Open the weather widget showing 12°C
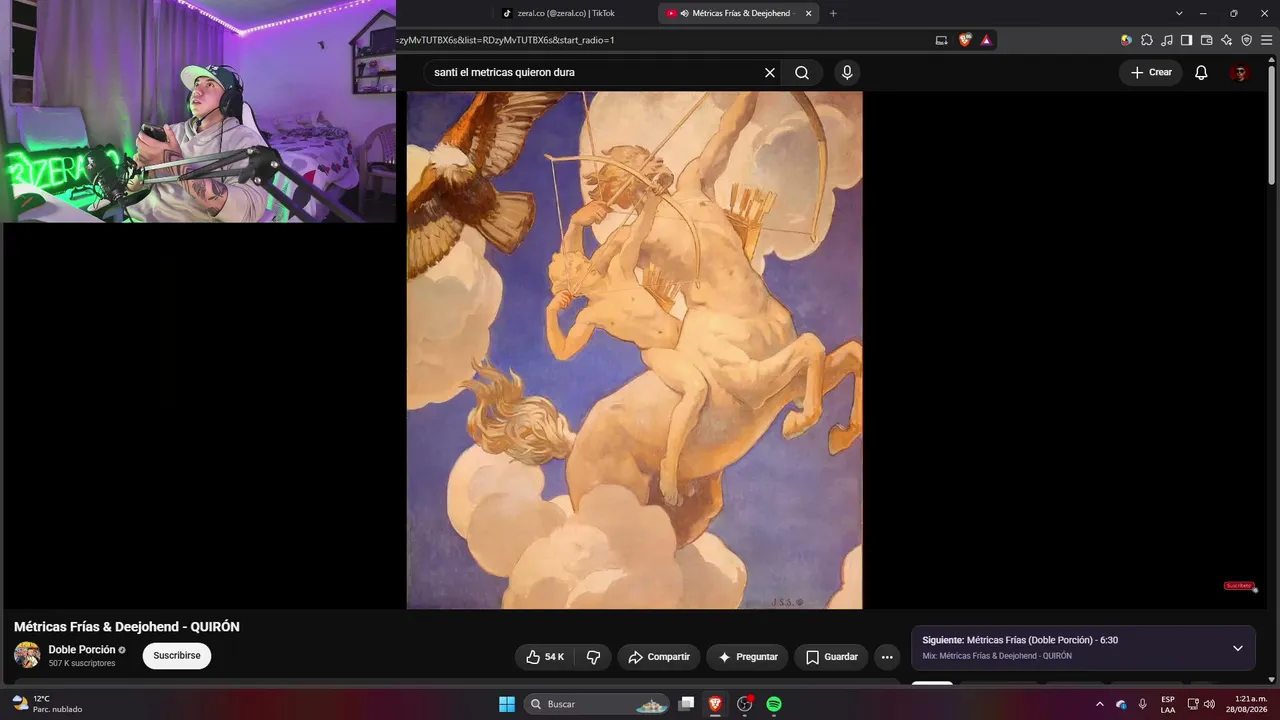This screenshot has height=720, width=1280. (47, 704)
